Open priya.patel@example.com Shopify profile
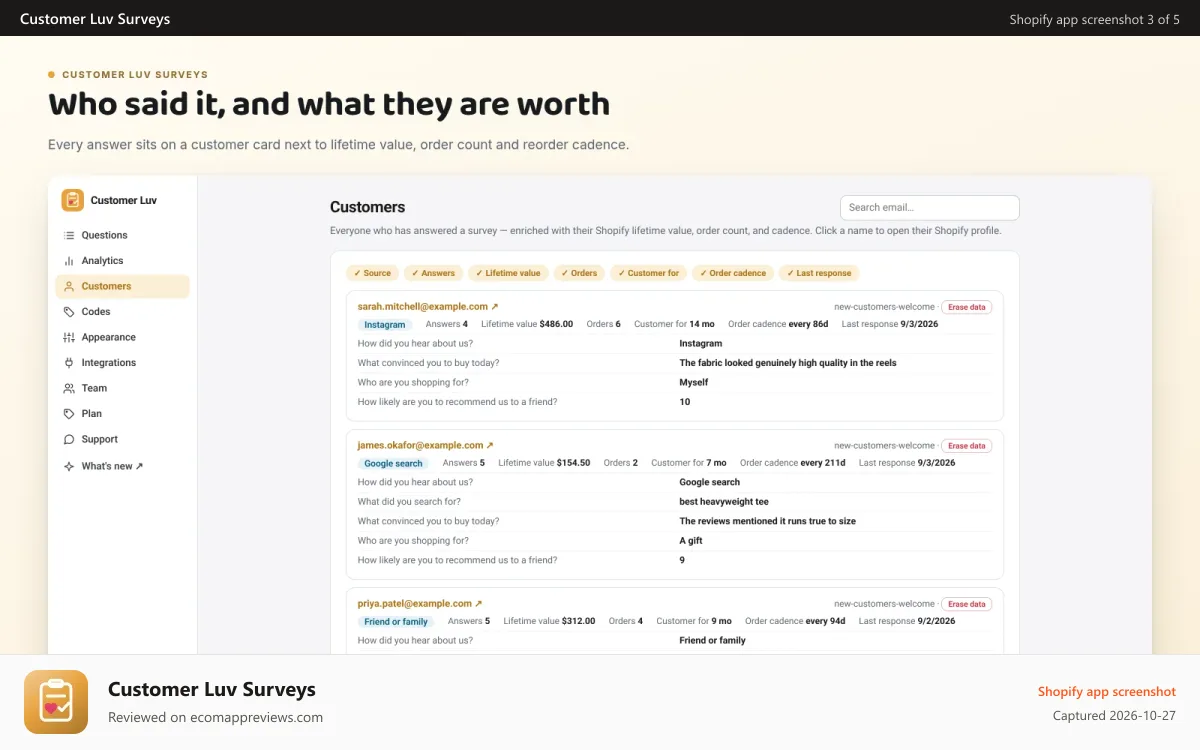 [x=420, y=604]
